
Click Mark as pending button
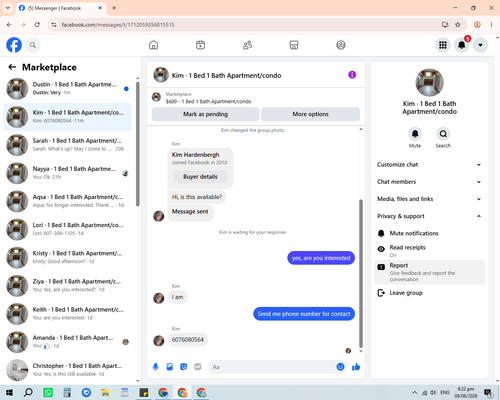click(205, 114)
